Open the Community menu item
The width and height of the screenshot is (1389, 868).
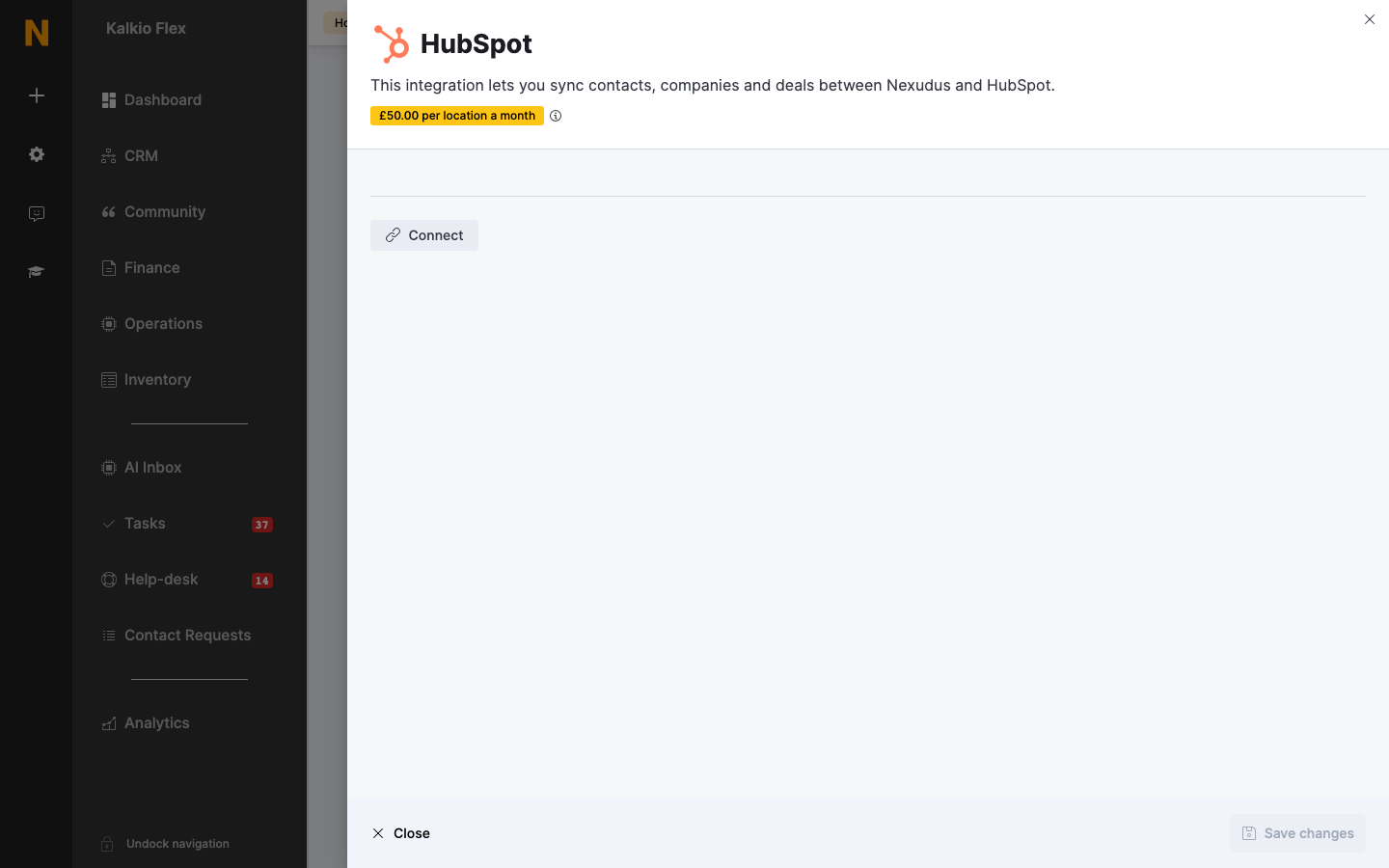pos(153,212)
